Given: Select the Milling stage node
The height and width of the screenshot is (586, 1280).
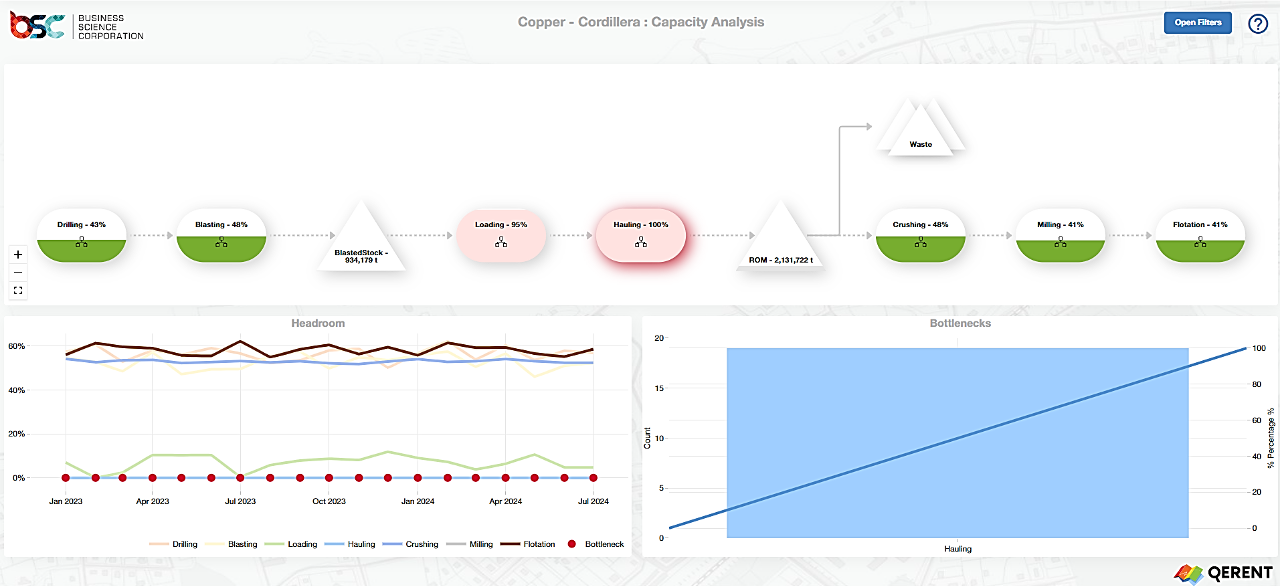Looking at the screenshot, I should [x=1060, y=235].
